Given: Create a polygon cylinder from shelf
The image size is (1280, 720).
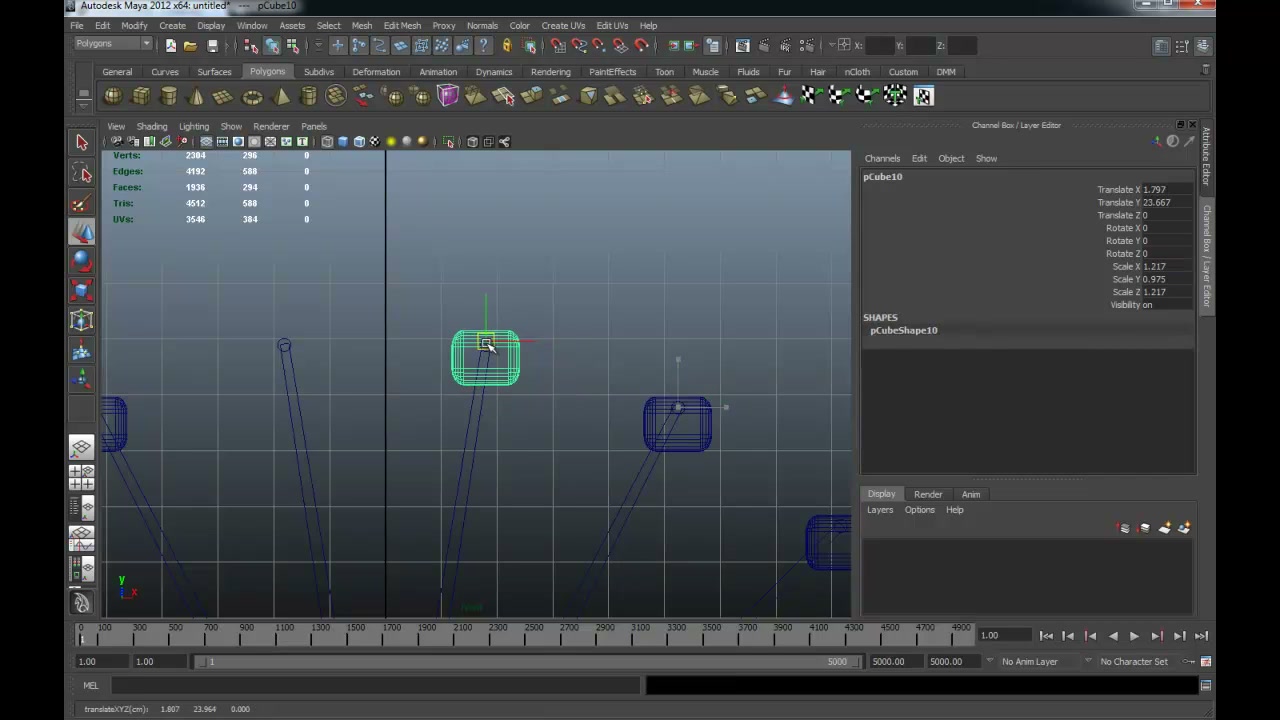Looking at the screenshot, I should point(169,96).
